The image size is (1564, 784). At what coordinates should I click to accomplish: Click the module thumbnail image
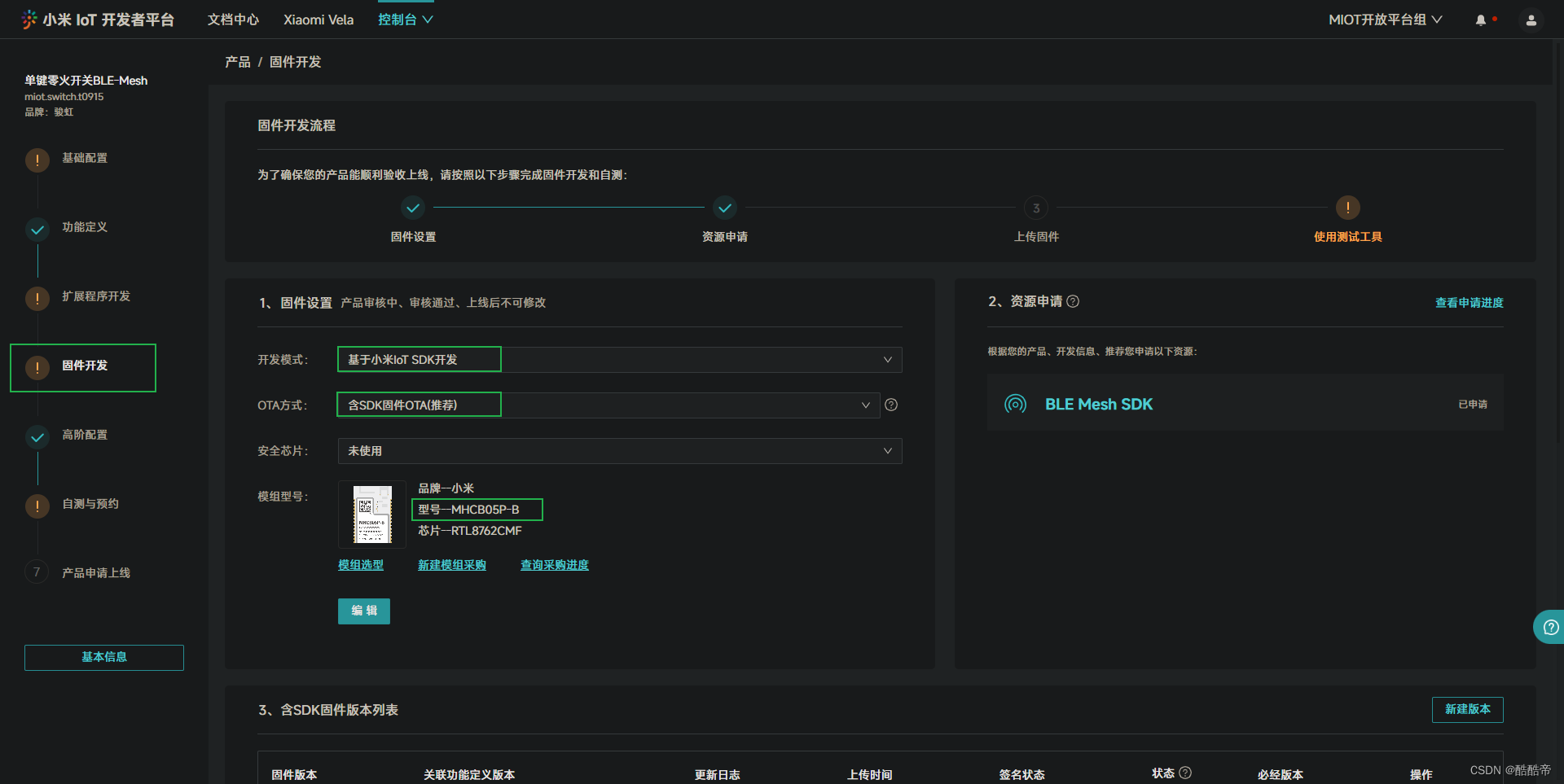tap(372, 515)
